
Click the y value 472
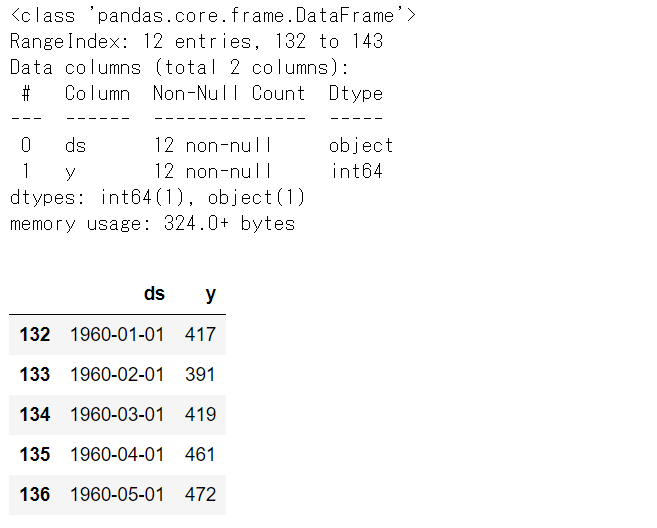[200, 494]
